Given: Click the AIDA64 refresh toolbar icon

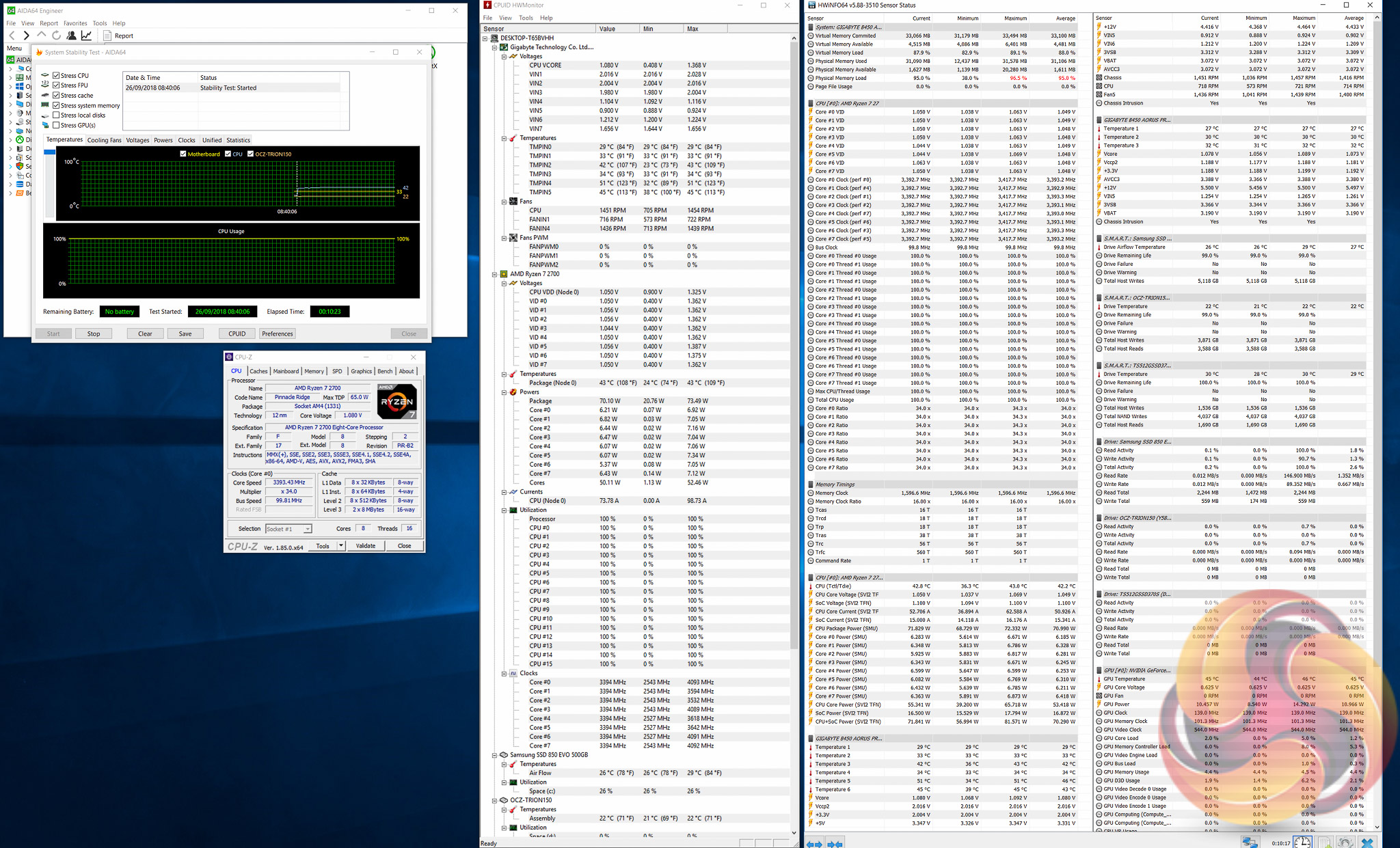Looking at the screenshot, I should pyautogui.click(x=56, y=36).
